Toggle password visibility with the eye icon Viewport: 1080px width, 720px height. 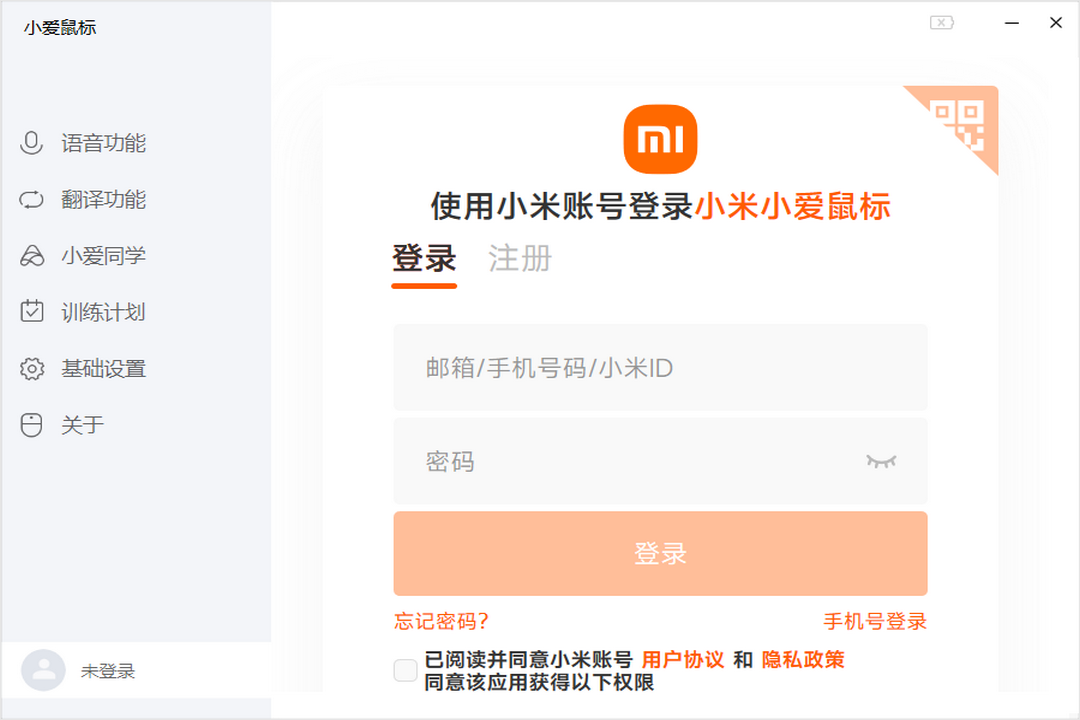pos(881,462)
